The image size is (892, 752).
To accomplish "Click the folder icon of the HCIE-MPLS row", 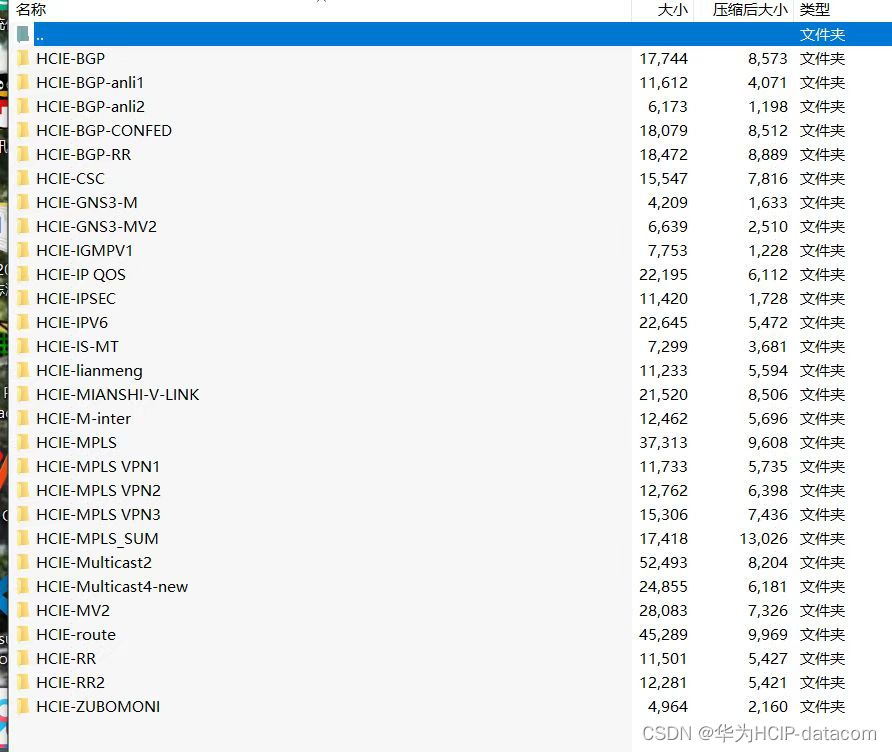I will pos(23,443).
